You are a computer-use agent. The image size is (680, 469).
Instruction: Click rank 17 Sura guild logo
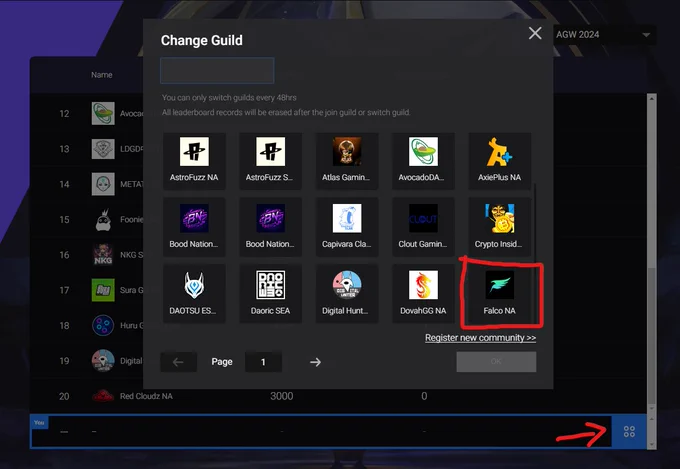coord(103,290)
